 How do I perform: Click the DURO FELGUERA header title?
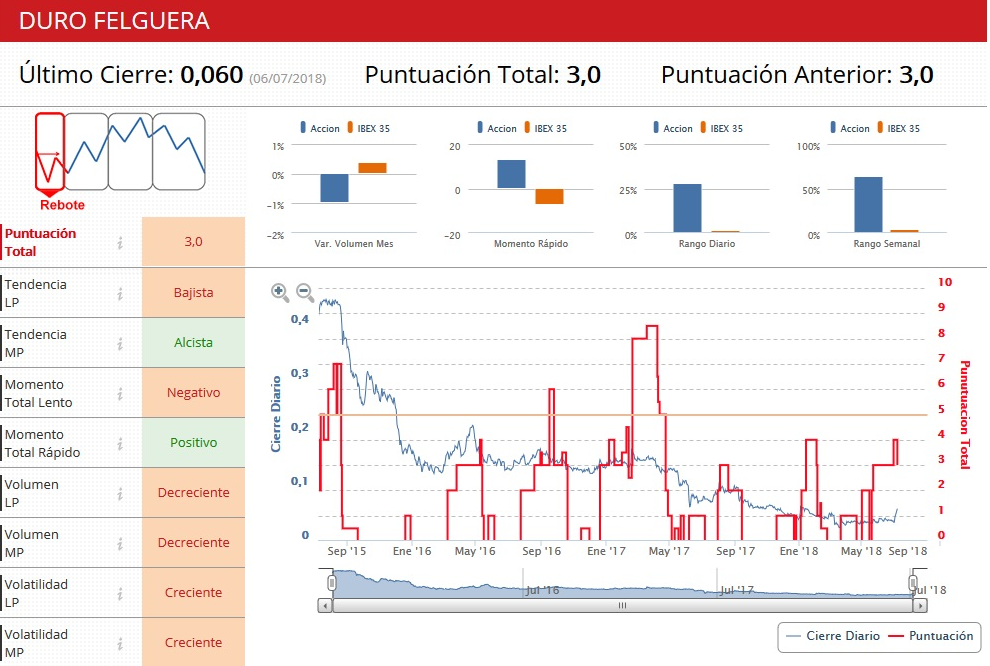[114, 21]
